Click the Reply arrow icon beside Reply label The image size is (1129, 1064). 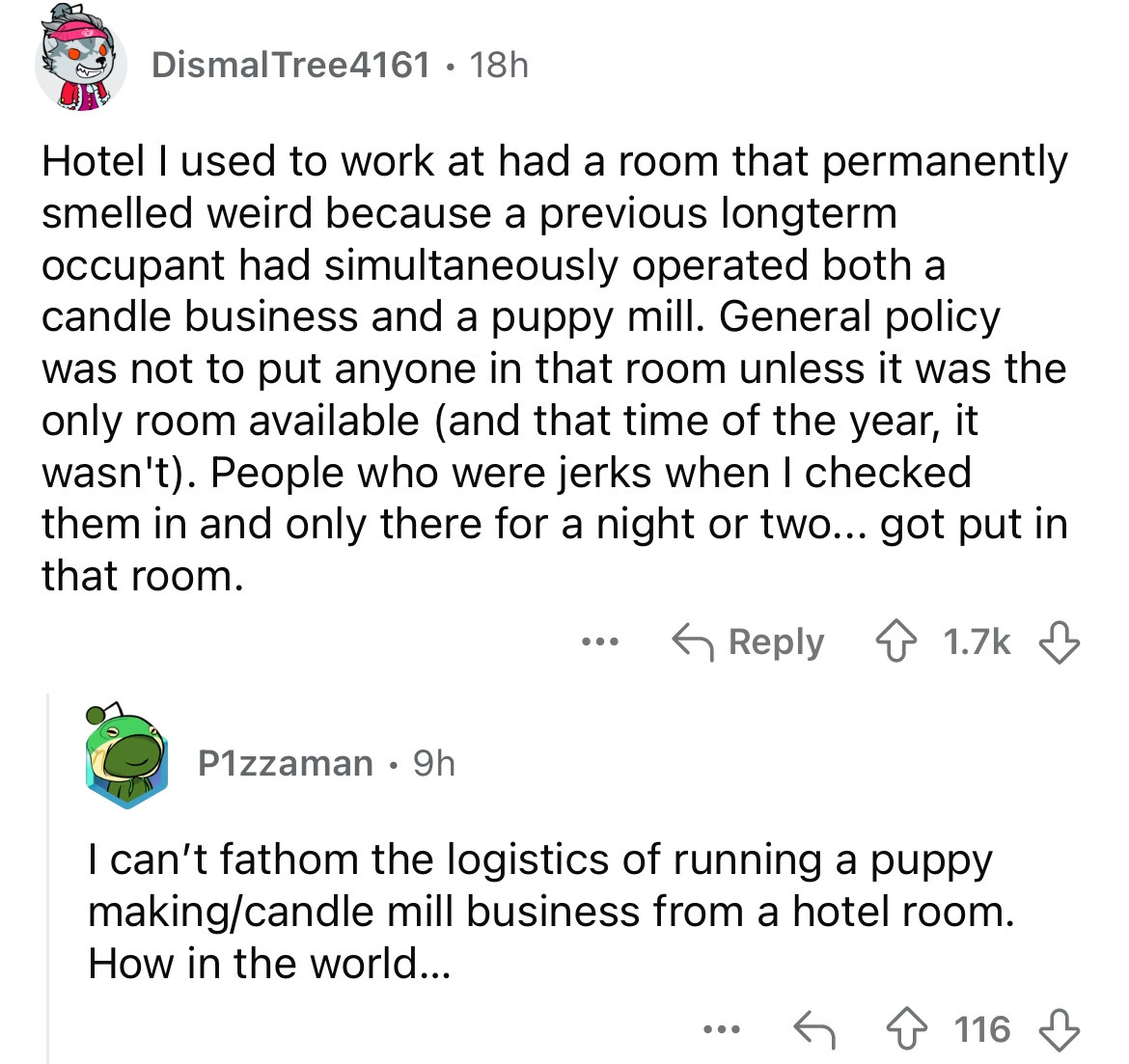[693, 641]
